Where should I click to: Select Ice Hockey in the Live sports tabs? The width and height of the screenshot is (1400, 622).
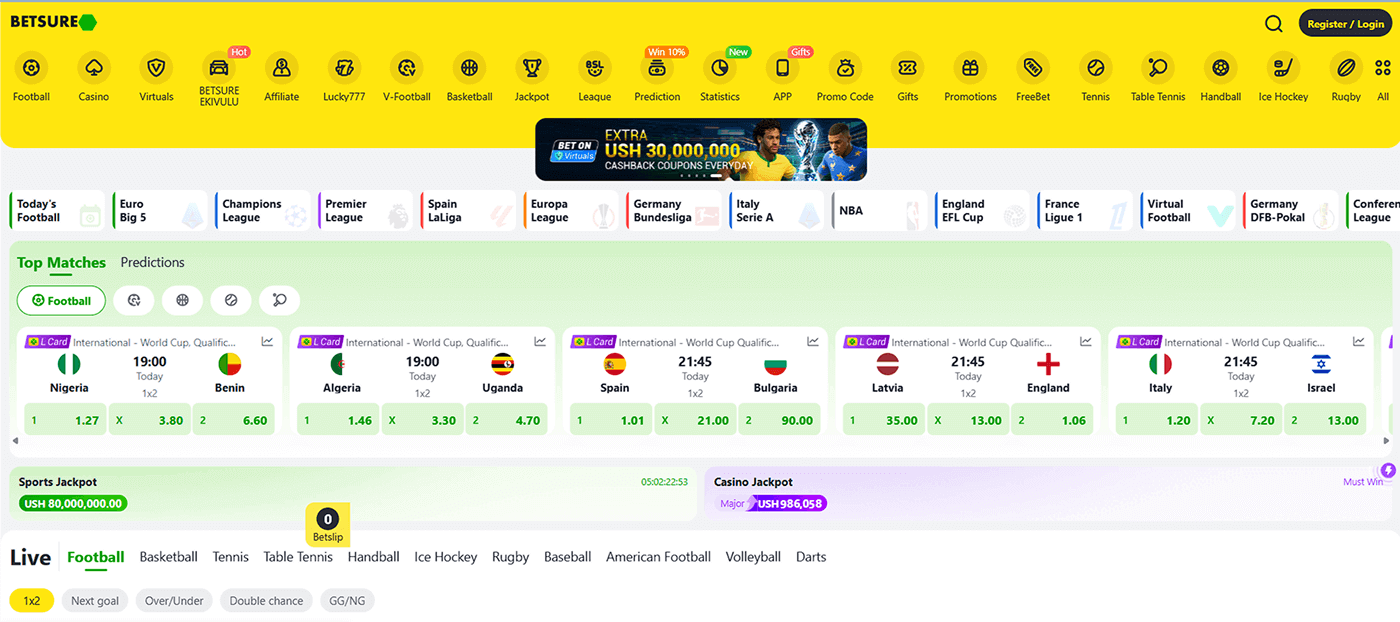click(x=445, y=557)
